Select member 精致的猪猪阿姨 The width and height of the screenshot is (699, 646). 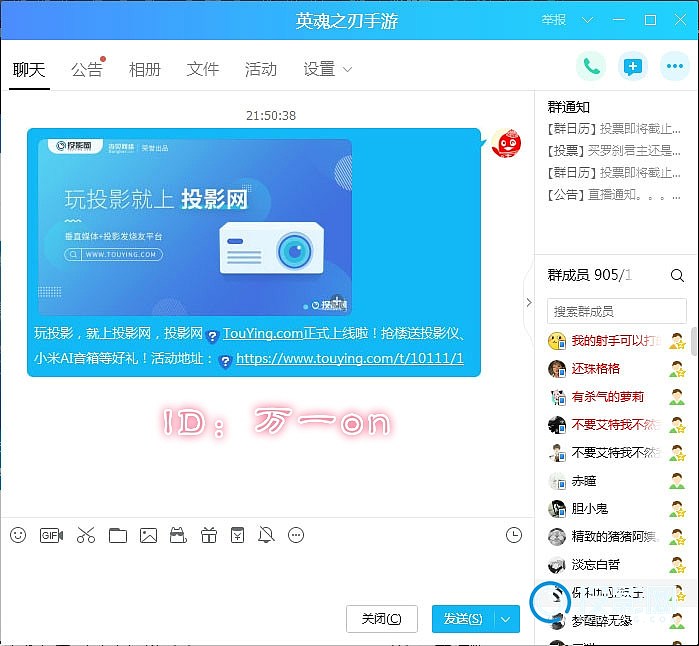[x=617, y=537]
